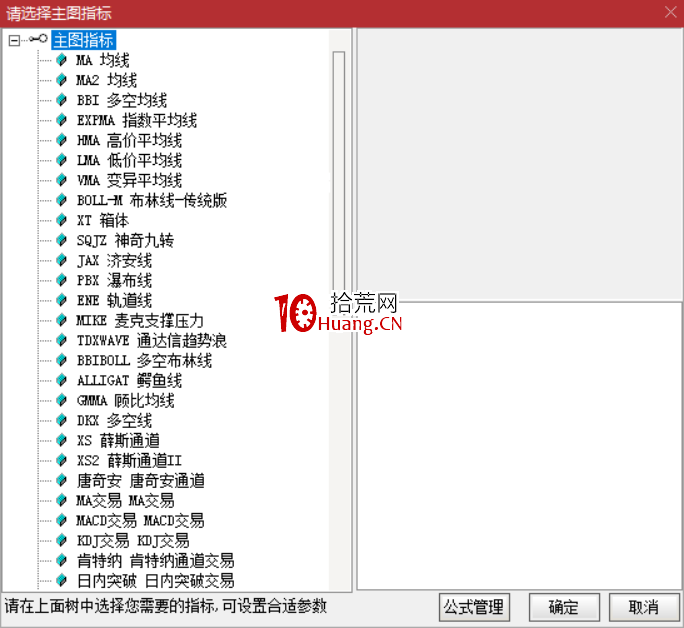Click the icon next to ALLIGAT 鳄鱼线

(x=62, y=380)
